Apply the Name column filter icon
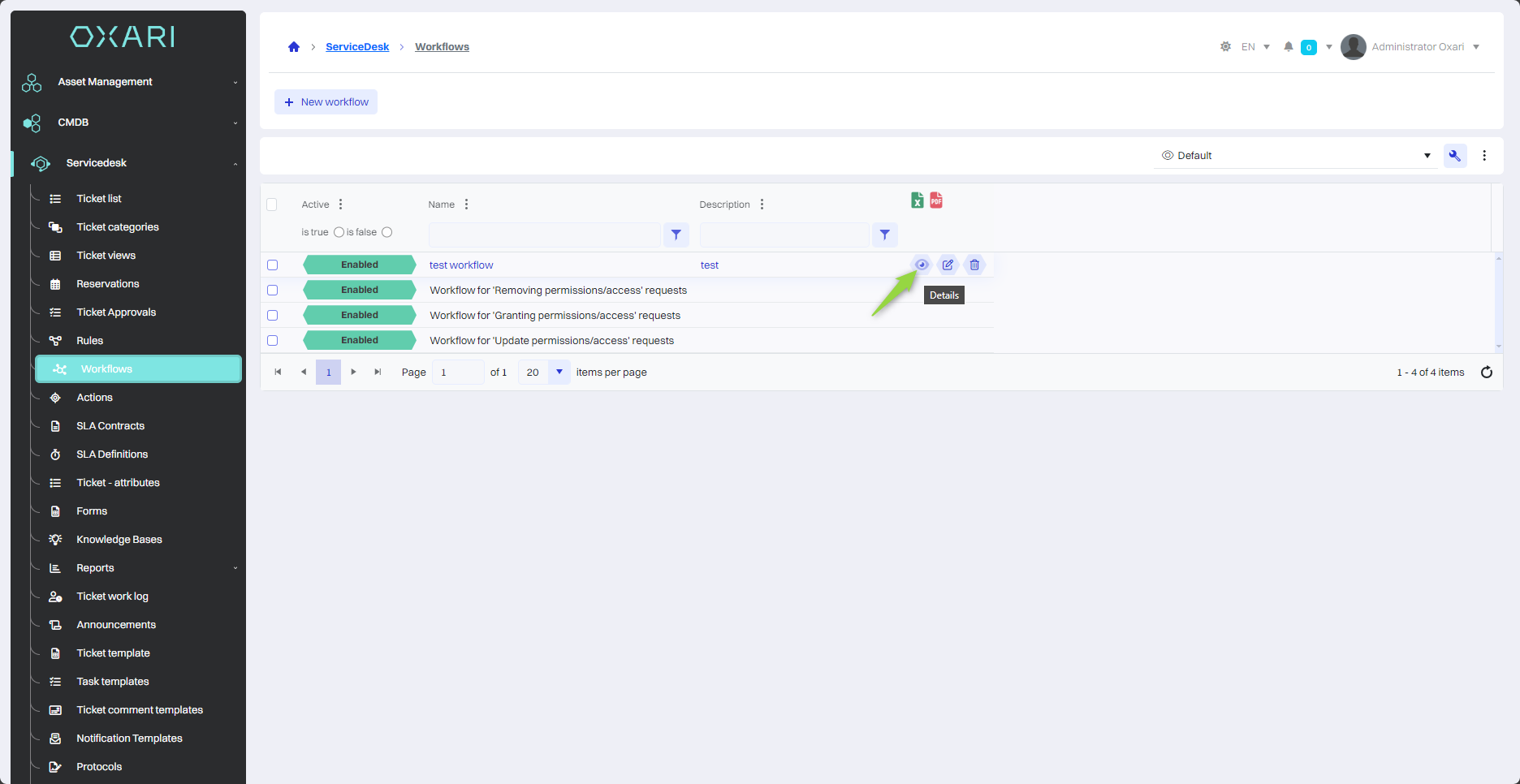The width and height of the screenshot is (1520, 784). 676,235
